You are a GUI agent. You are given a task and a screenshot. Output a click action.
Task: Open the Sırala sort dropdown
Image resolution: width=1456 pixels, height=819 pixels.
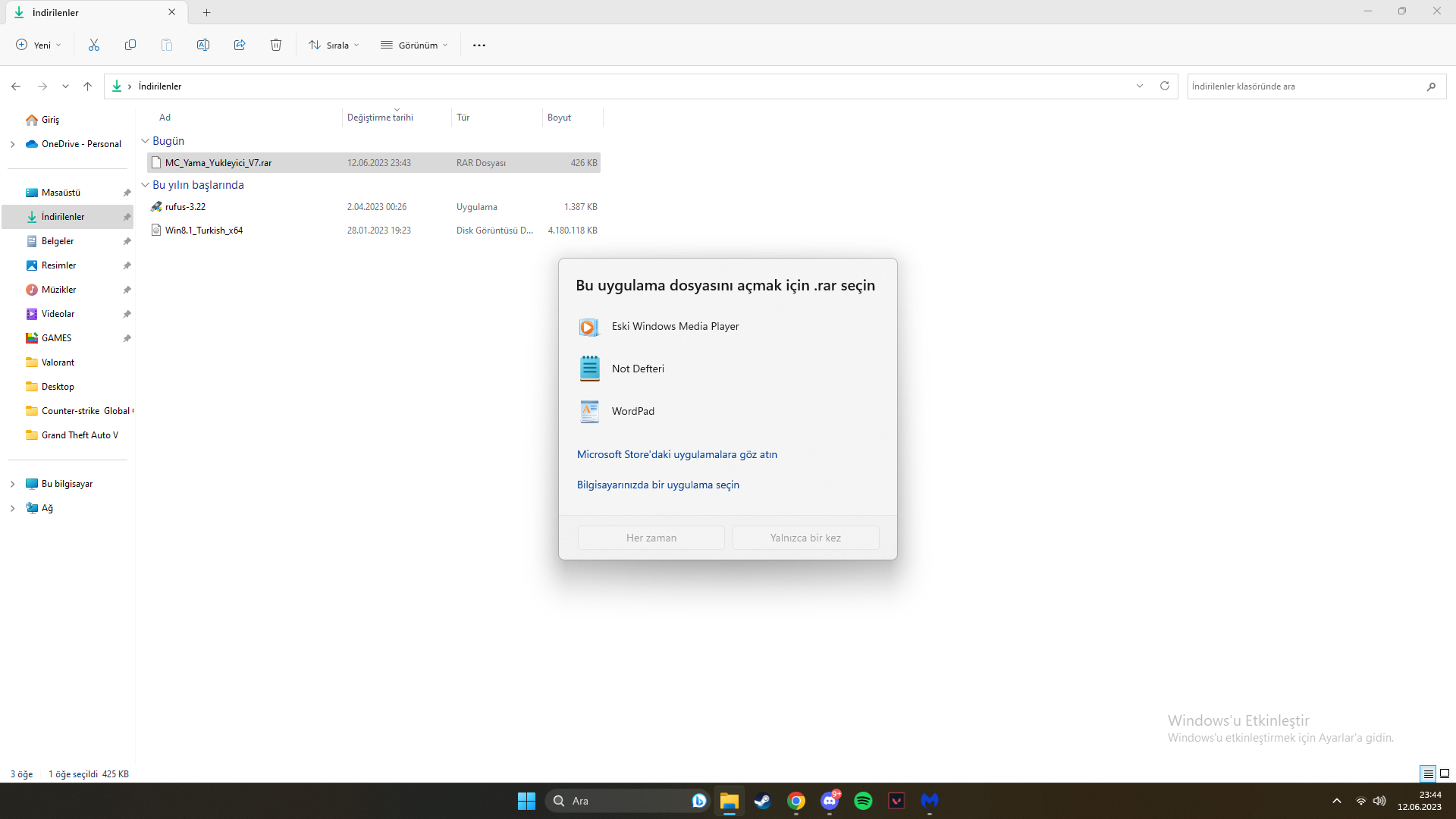[x=334, y=45]
